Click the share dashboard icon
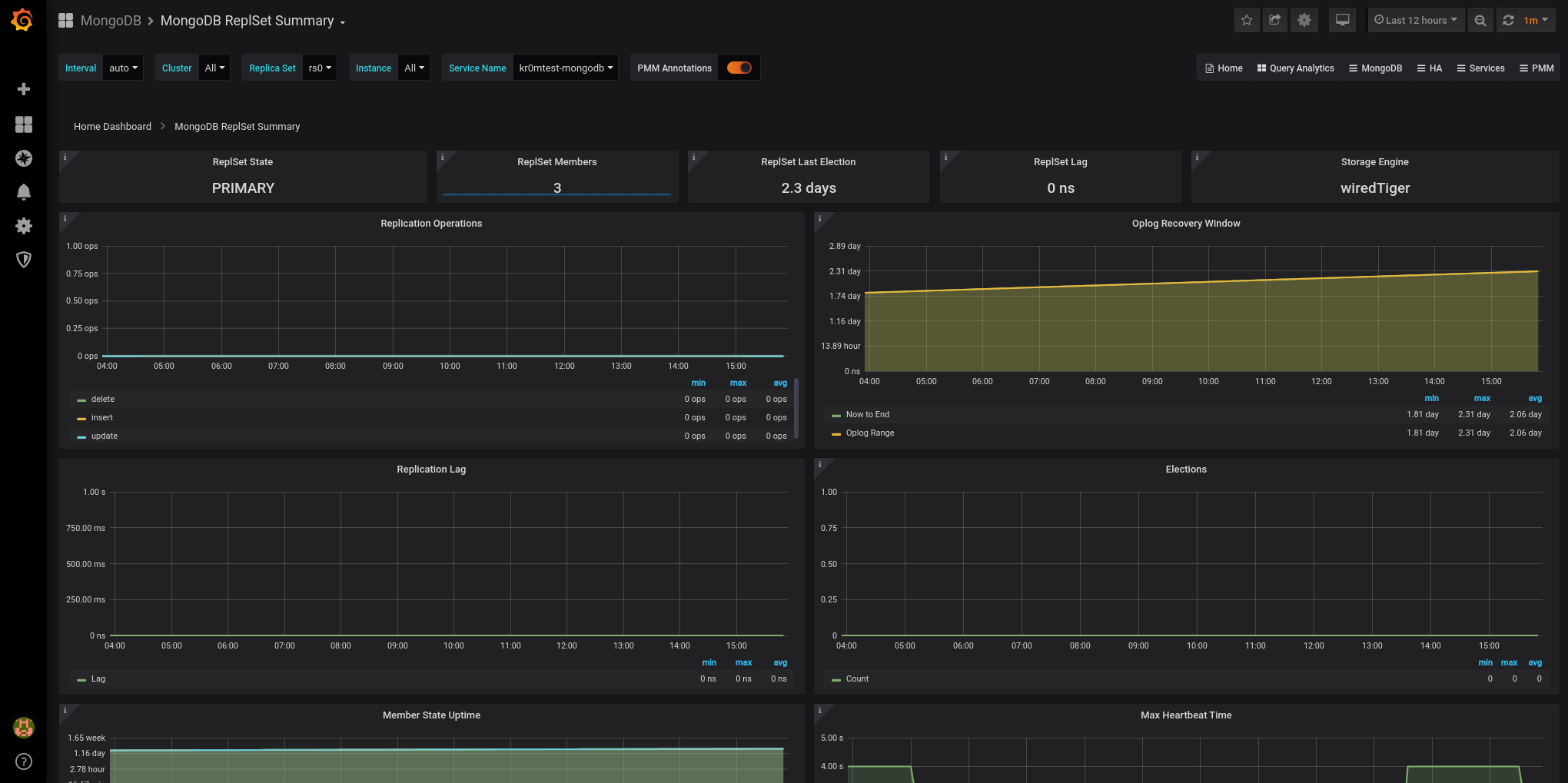 [1275, 21]
